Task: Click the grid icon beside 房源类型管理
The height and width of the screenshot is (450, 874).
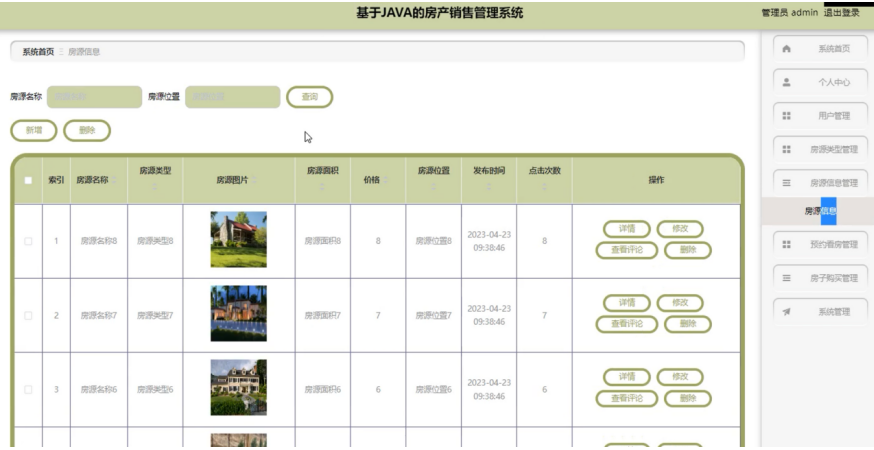Action: point(786,149)
